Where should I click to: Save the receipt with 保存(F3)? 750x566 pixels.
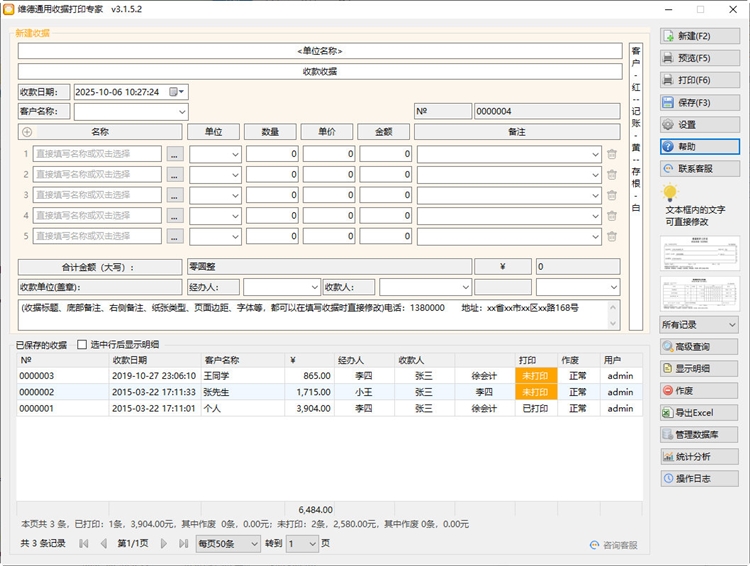click(x=699, y=103)
